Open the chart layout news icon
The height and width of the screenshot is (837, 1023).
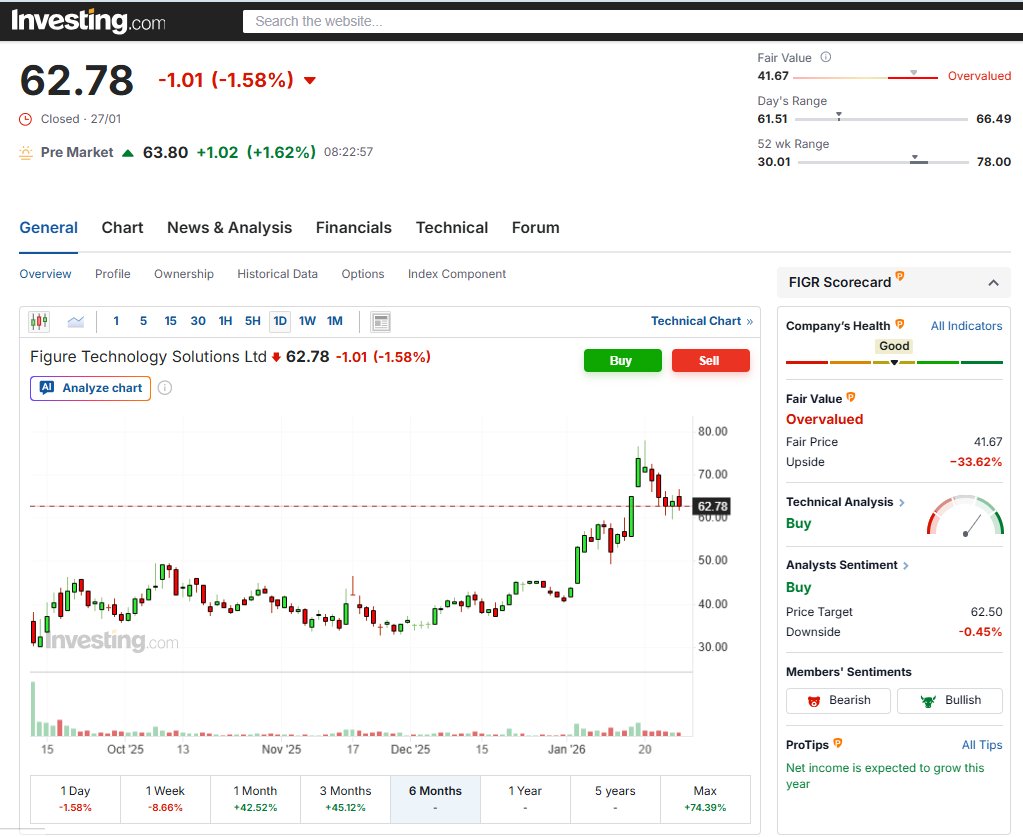[381, 322]
